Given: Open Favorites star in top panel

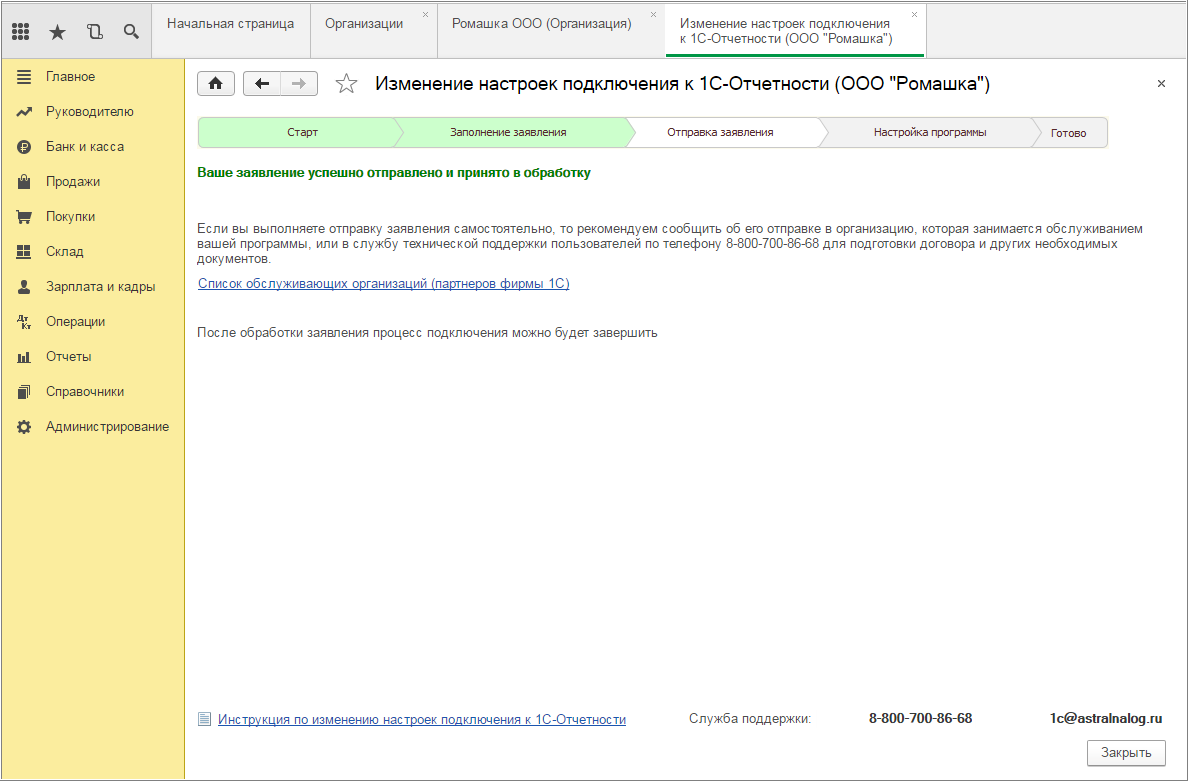Looking at the screenshot, I should 58,32.
